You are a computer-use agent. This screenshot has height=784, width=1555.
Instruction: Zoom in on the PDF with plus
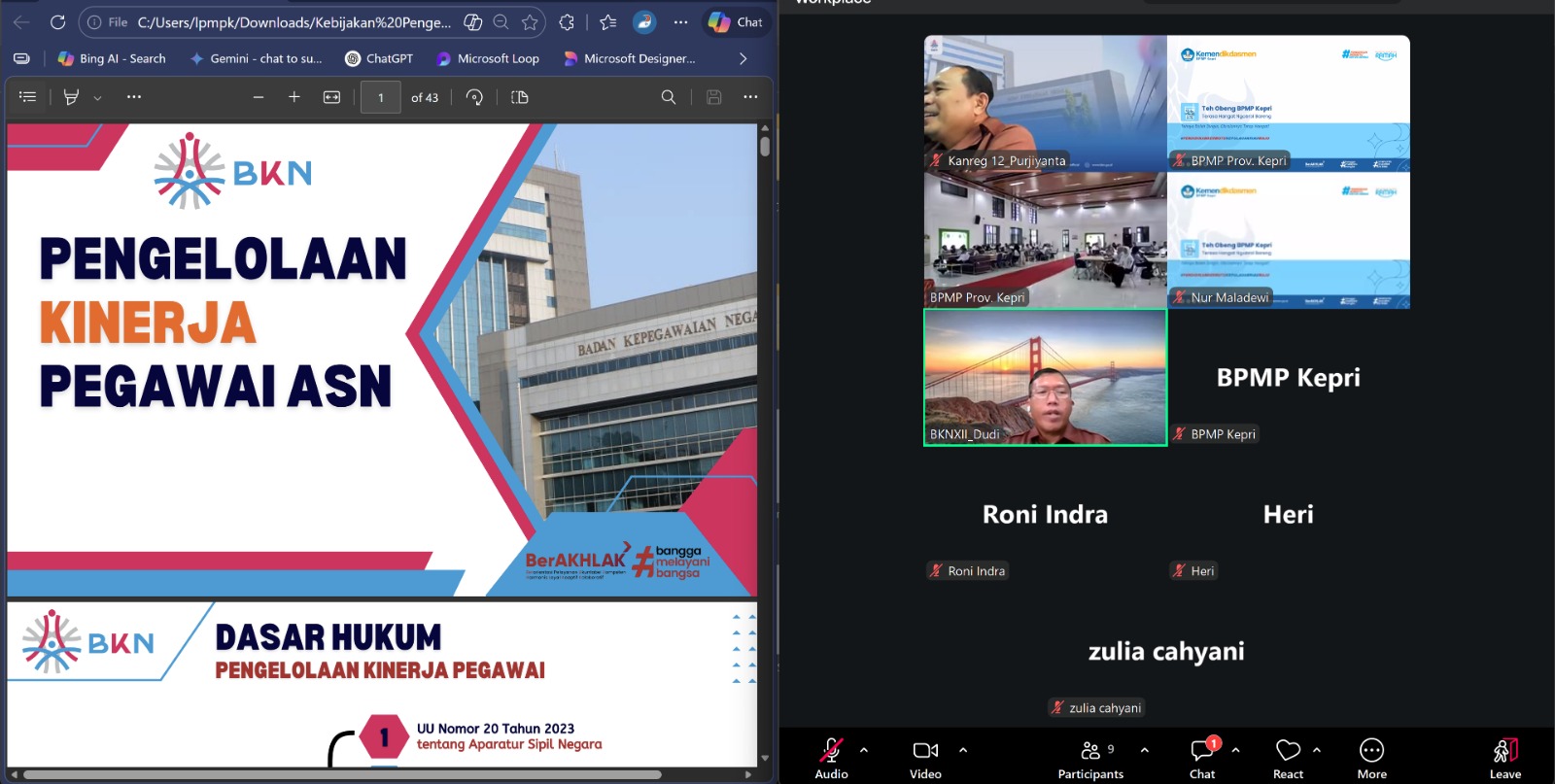point(294,97)
